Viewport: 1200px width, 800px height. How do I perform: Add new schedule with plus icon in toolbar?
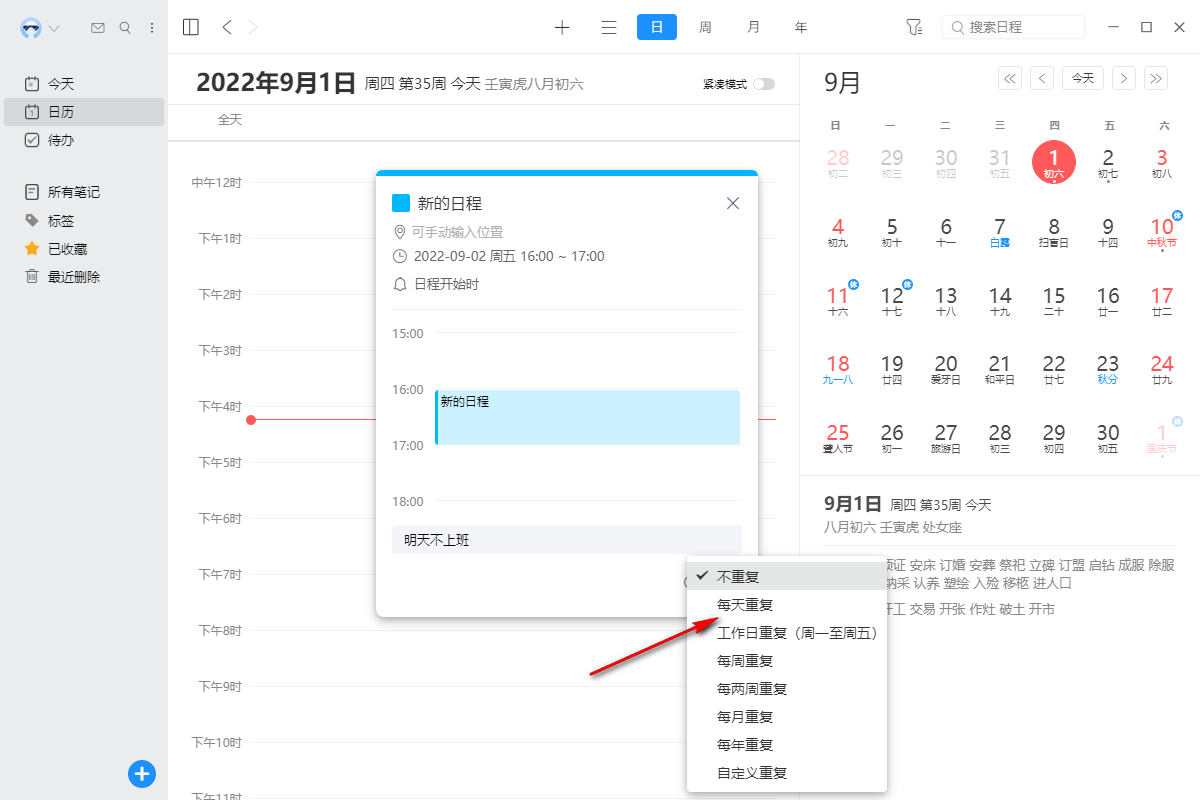coord(562,28)
